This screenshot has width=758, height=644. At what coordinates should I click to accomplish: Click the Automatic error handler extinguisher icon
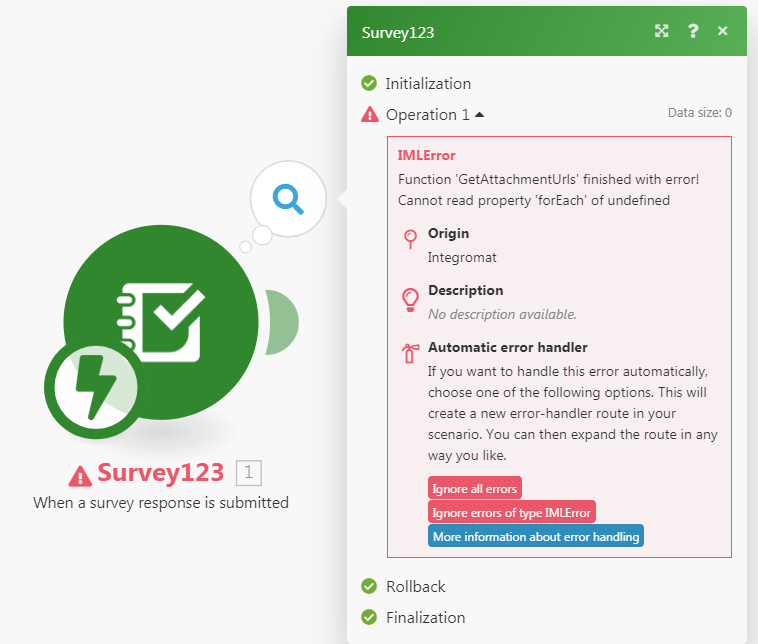(410, 353)
